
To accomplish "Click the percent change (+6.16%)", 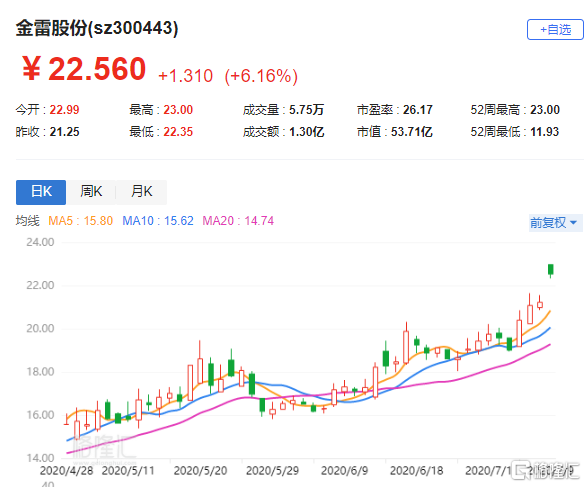I will 261,76.
